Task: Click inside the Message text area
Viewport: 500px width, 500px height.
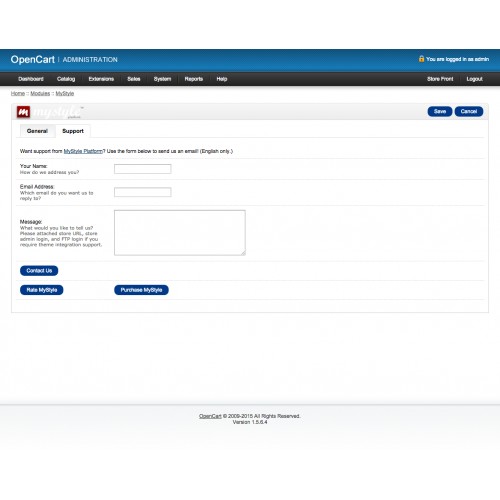Action: [x=180, y=233]
